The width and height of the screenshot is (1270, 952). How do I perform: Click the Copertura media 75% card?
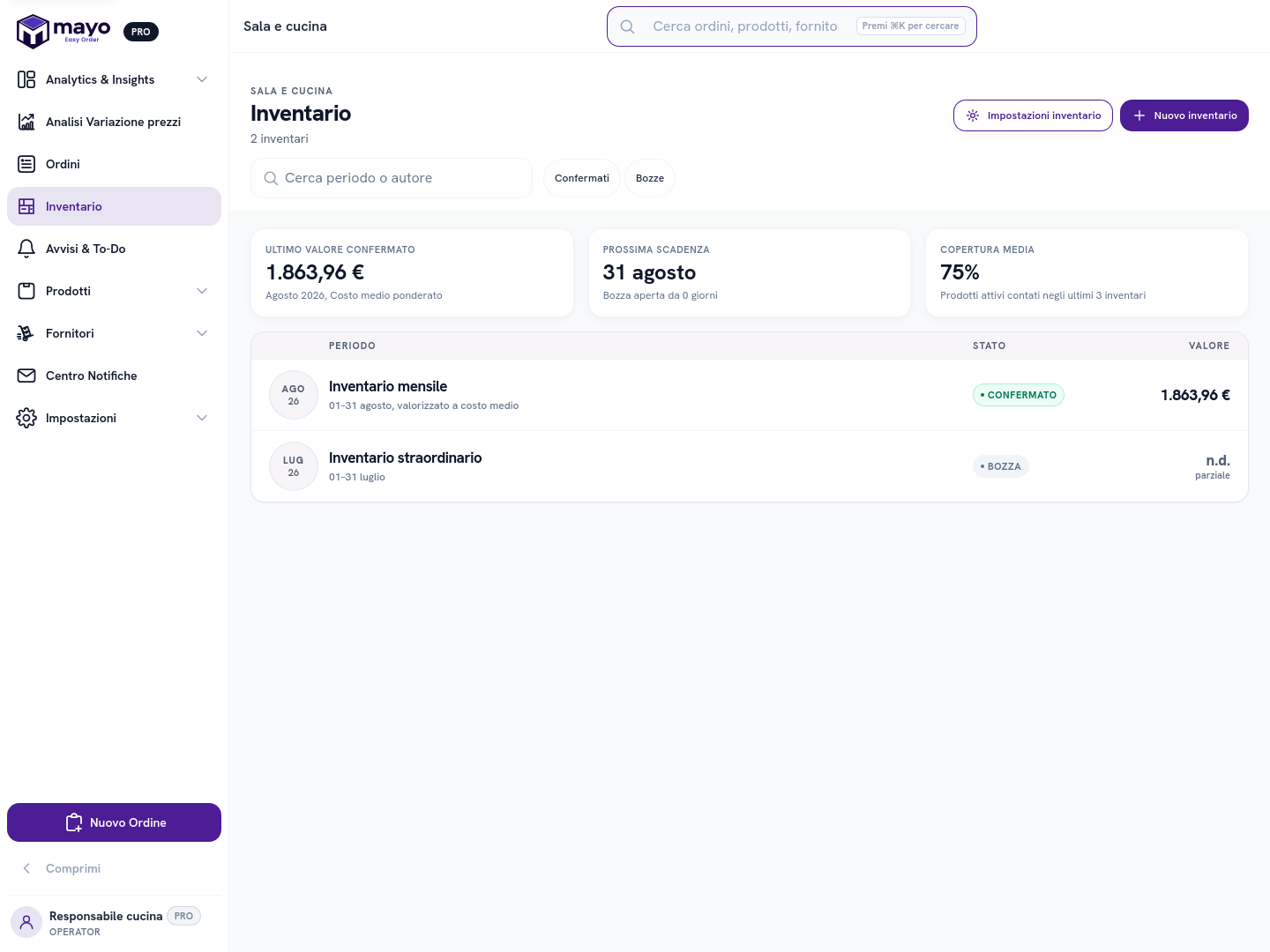click(x=1087, y=272)
